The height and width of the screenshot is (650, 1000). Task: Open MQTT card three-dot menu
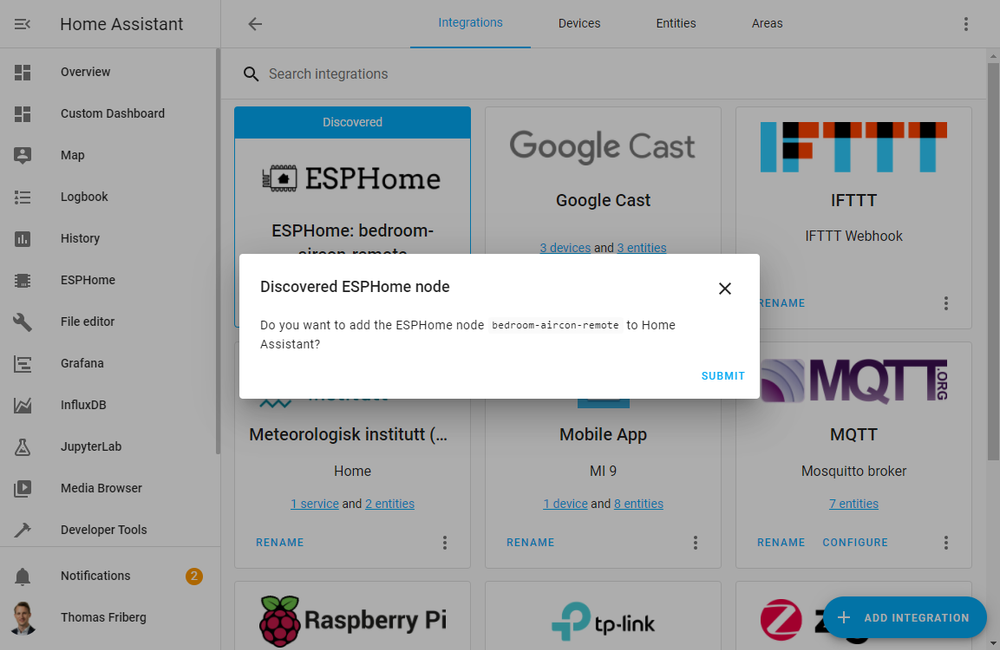coord(946,543)
